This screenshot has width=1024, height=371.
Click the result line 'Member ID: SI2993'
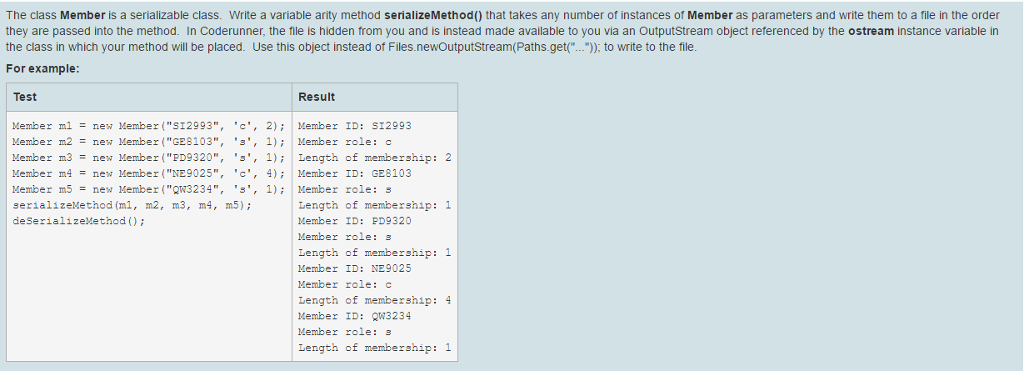pyautogui.click(x=355, y=126)
